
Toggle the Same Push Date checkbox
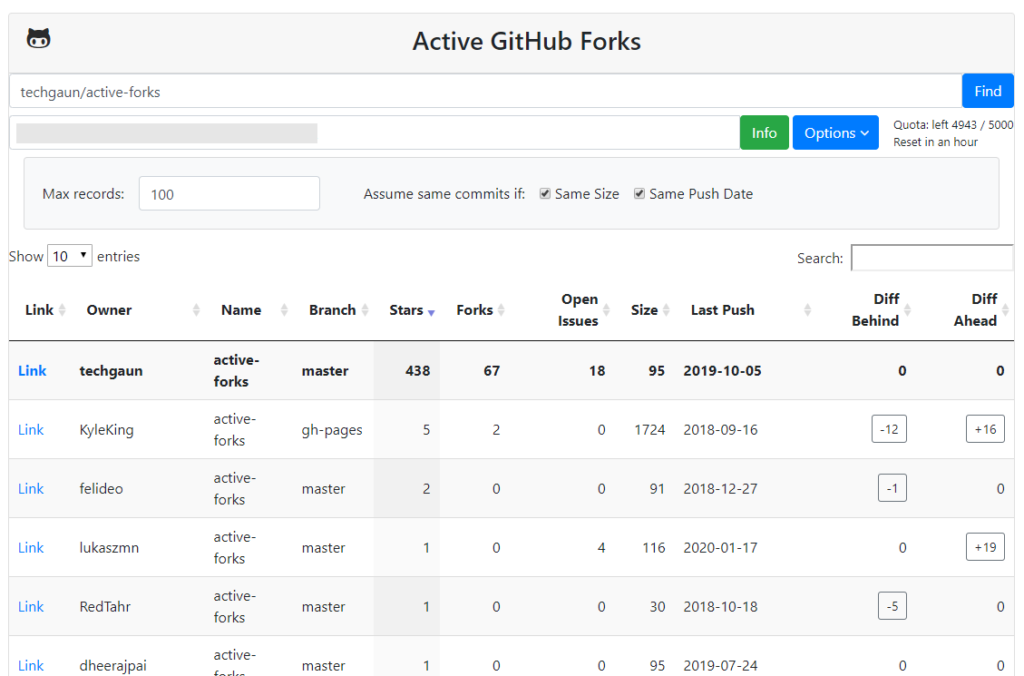[x=639, y=193]
